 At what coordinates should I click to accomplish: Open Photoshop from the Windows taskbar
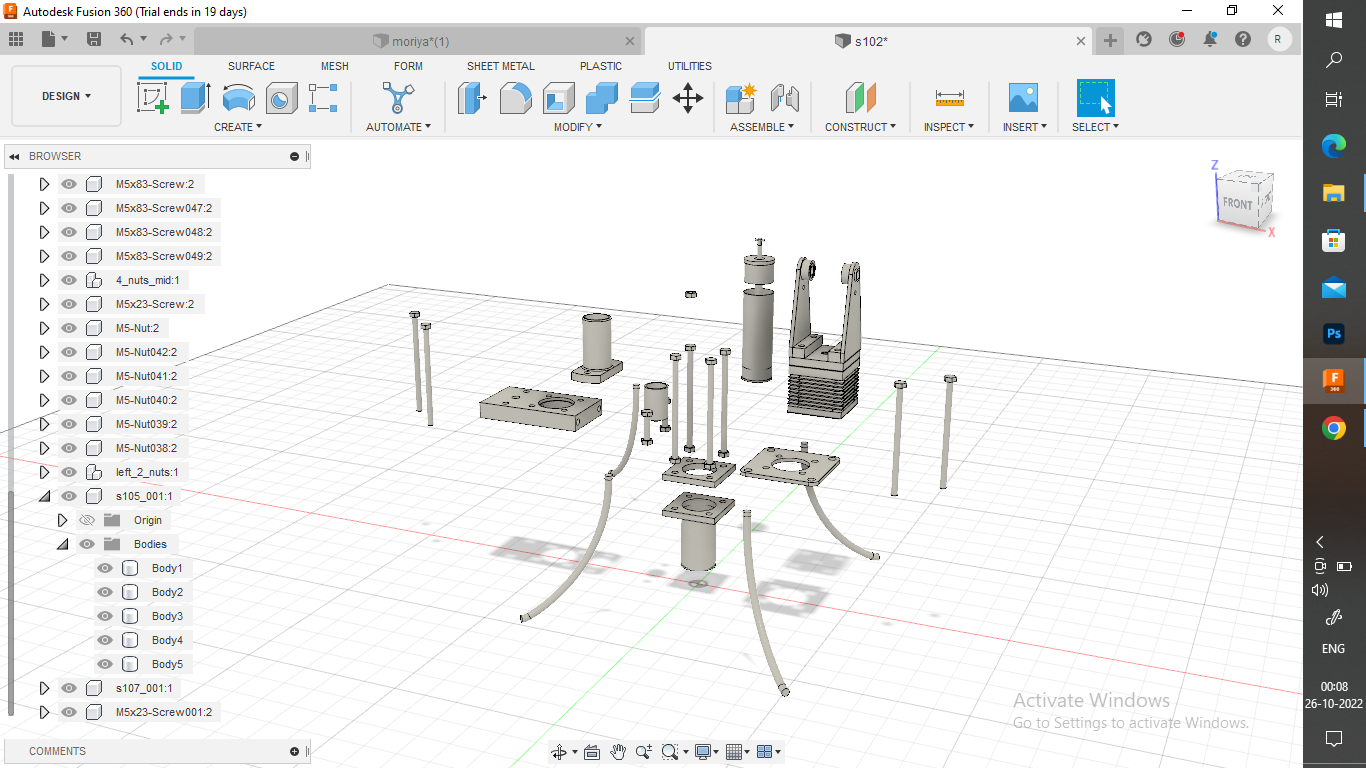pyautogui.click(x=1333, y=333)
